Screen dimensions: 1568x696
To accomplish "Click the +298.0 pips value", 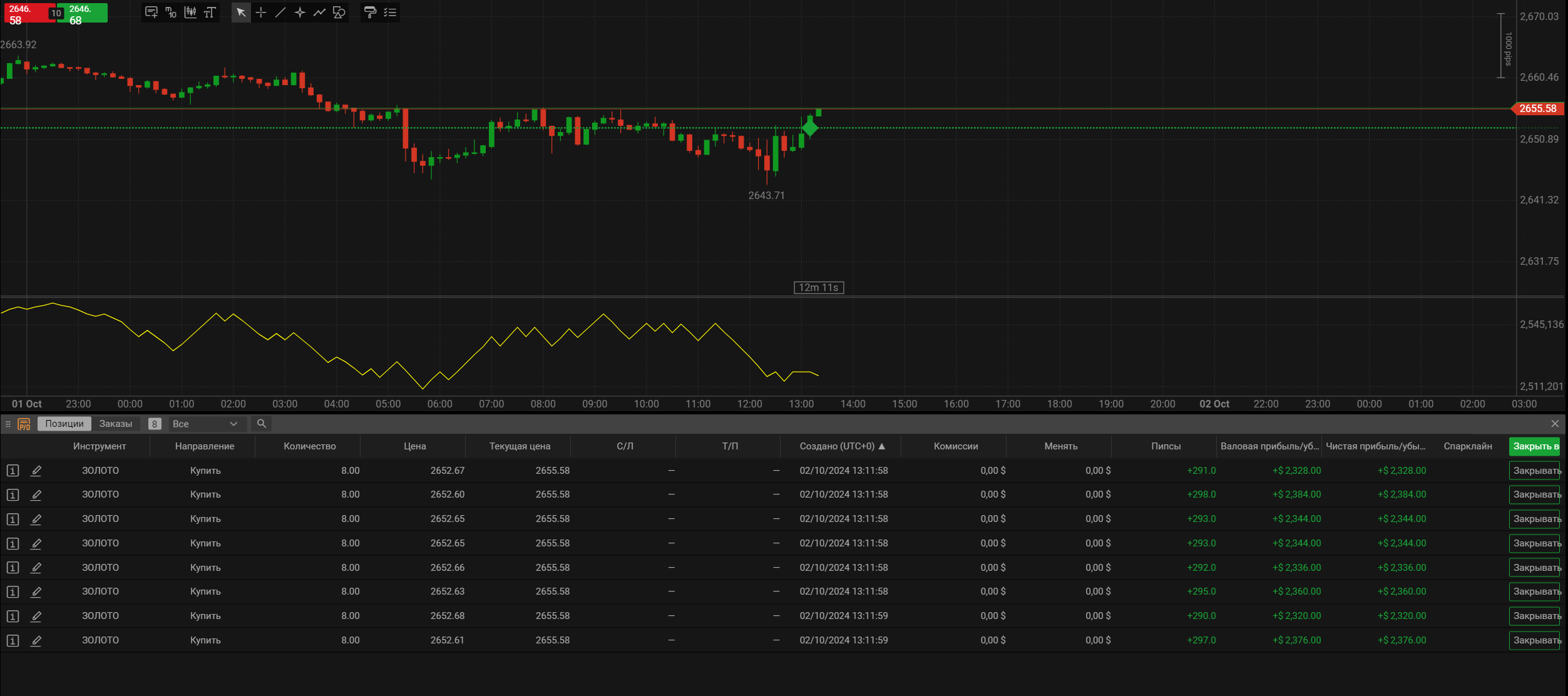I will 1201,494.
